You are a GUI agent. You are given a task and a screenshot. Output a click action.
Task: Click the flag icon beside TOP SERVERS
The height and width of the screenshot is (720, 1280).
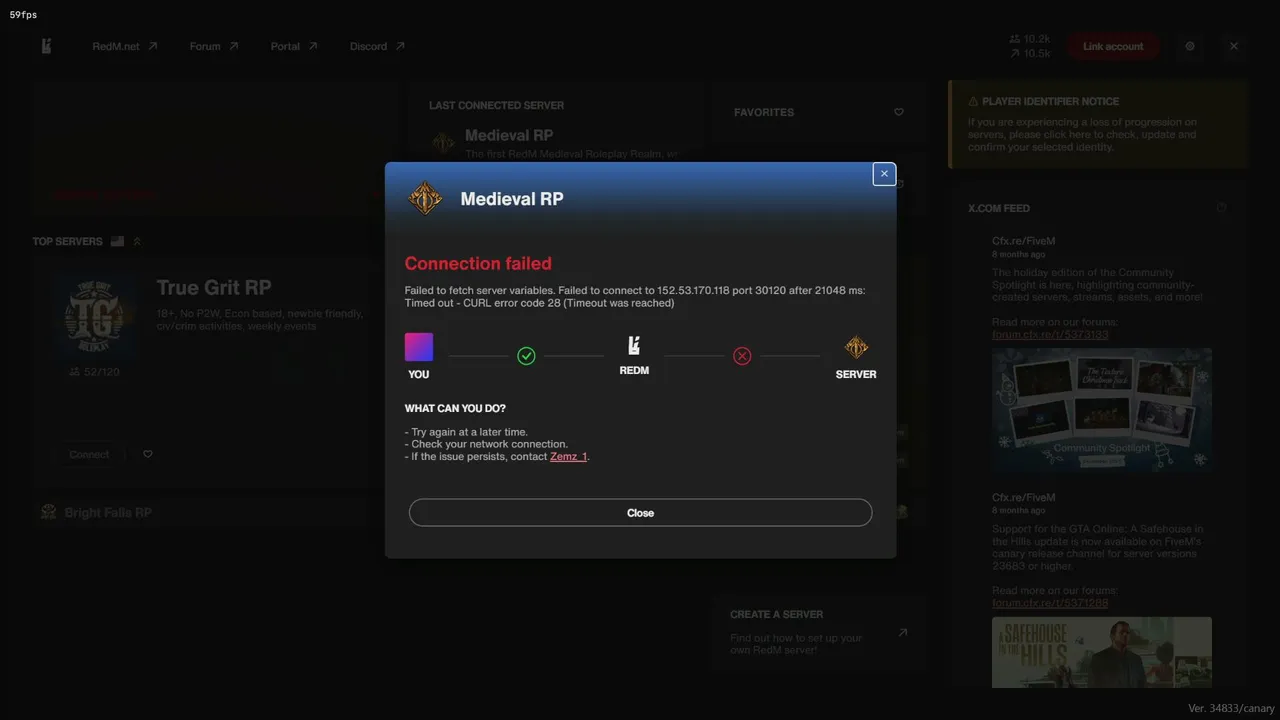click(118, 241)
